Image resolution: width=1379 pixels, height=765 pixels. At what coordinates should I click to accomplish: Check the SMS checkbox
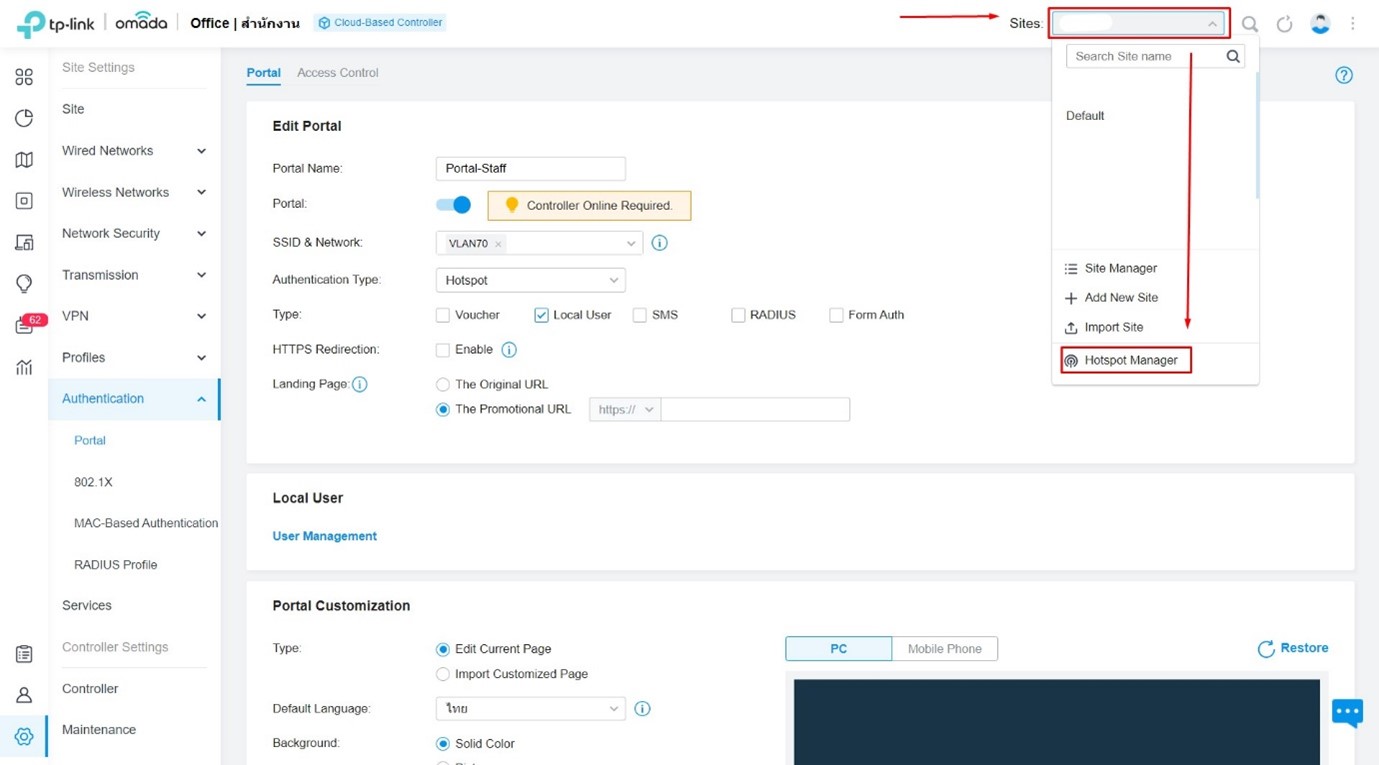(640, 315)
